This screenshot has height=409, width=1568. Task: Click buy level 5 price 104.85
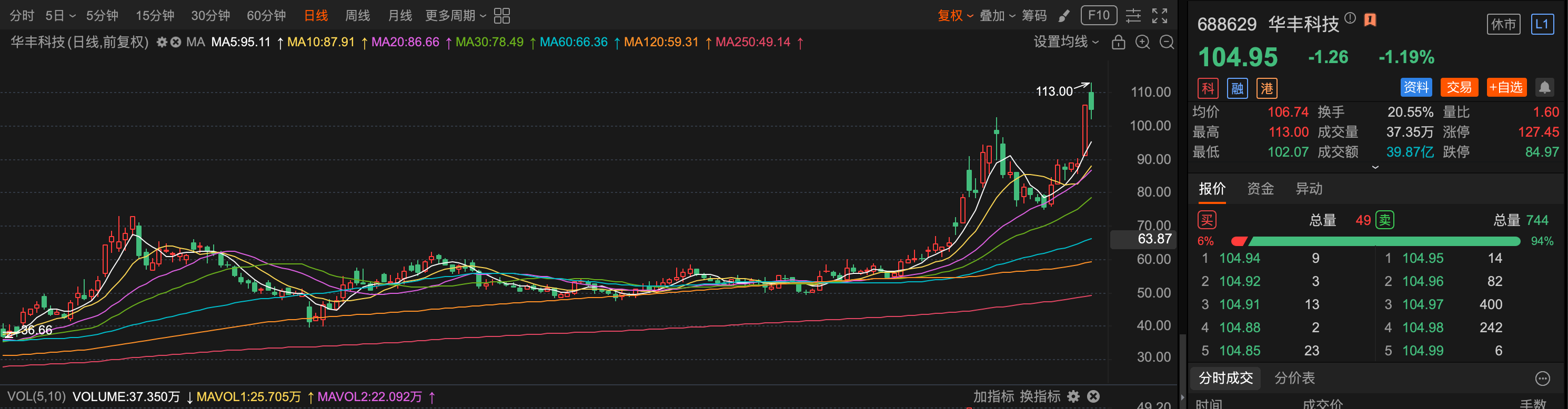point(1239,351)
